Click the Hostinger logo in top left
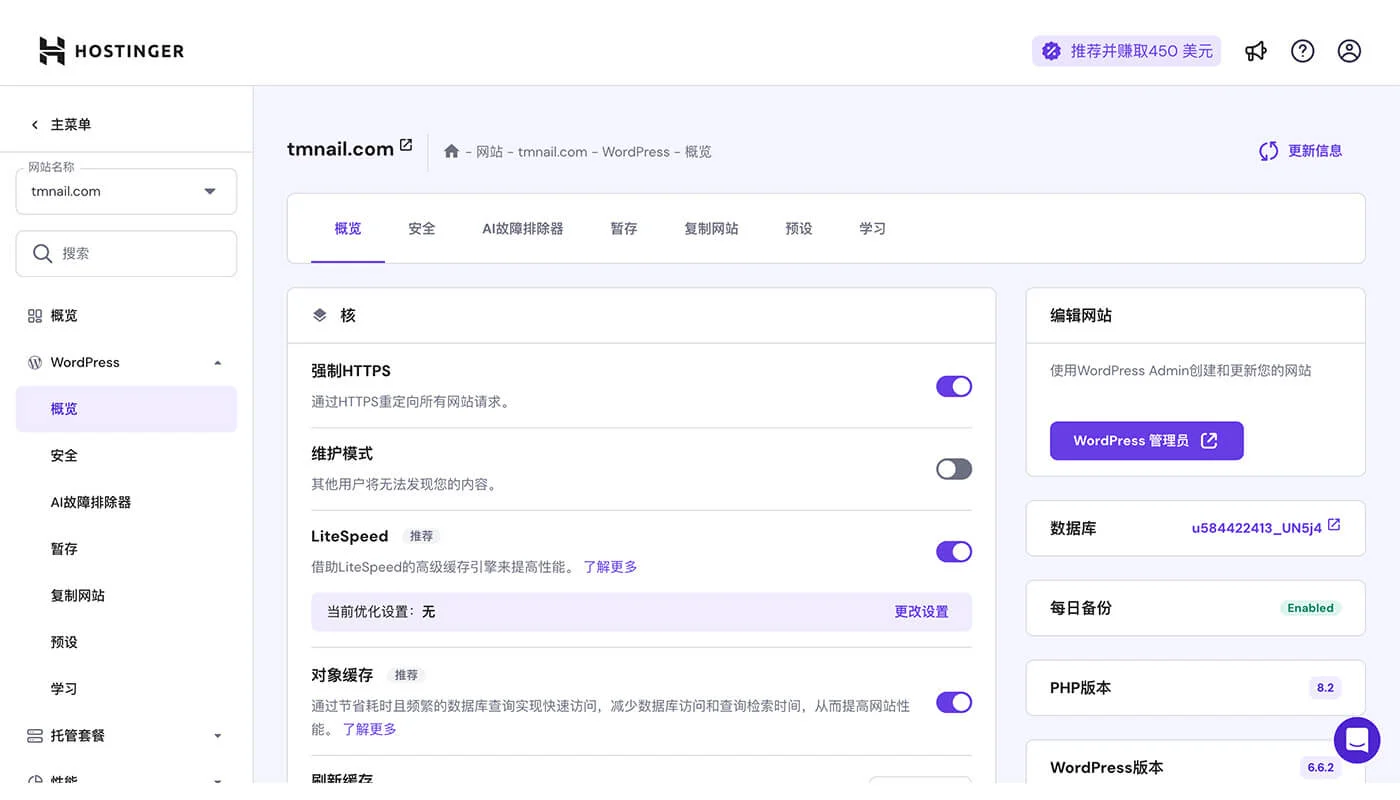Viewport: 1400px width, 800px height. [x=110, y=50]
